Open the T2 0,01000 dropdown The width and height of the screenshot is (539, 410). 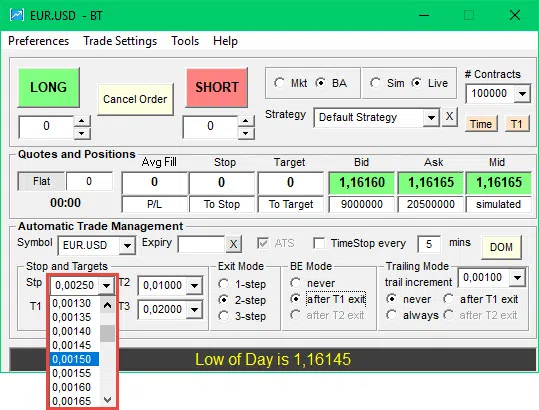194,285
